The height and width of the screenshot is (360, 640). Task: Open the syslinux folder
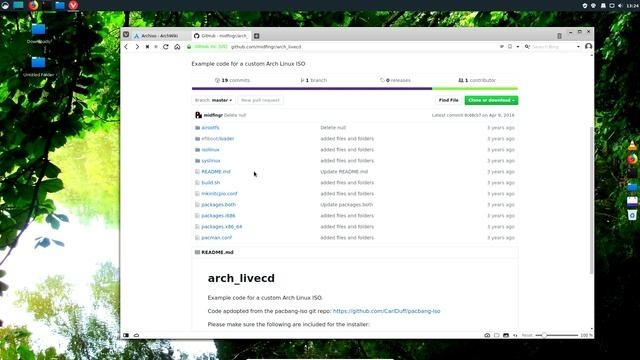coord(211,161)
